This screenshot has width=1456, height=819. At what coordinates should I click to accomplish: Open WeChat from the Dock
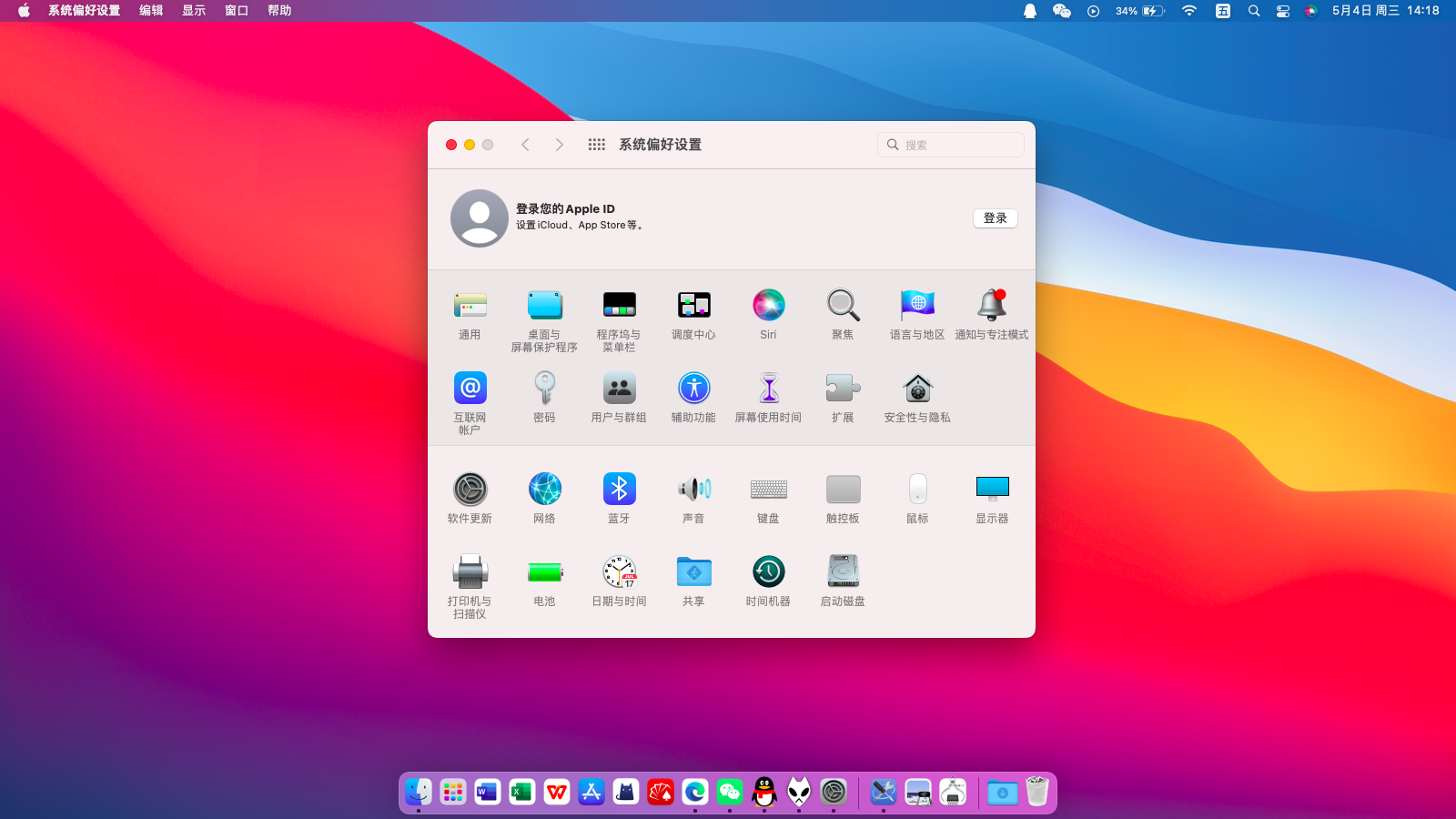point(730,793)
